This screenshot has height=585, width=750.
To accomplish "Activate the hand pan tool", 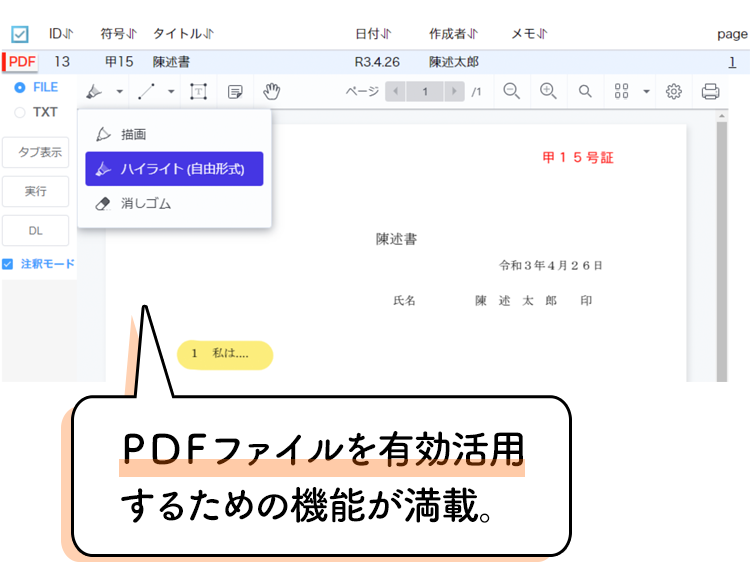I will tap(272, 91).
